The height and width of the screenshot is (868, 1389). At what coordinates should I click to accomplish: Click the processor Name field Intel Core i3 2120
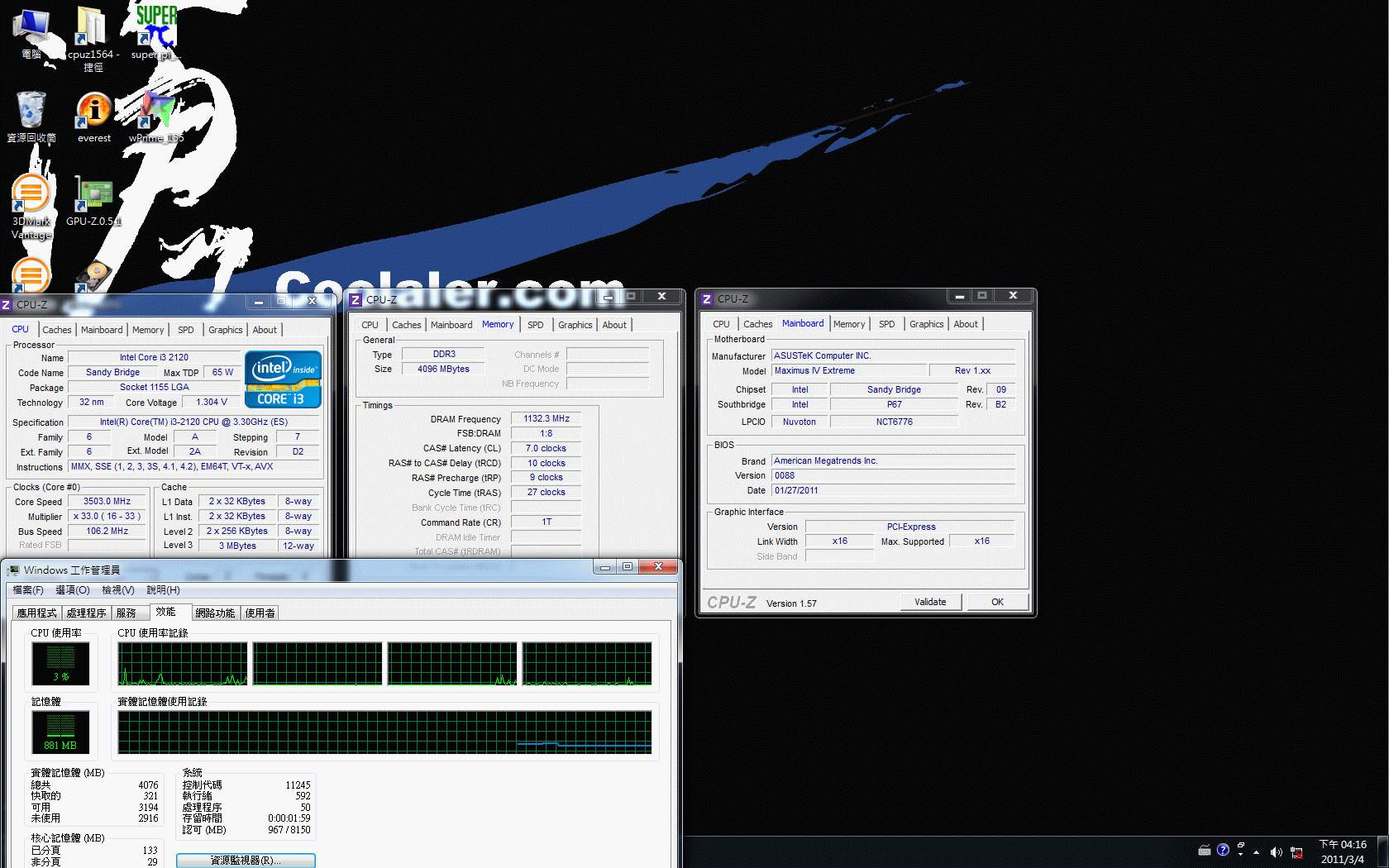pos(154,358)
